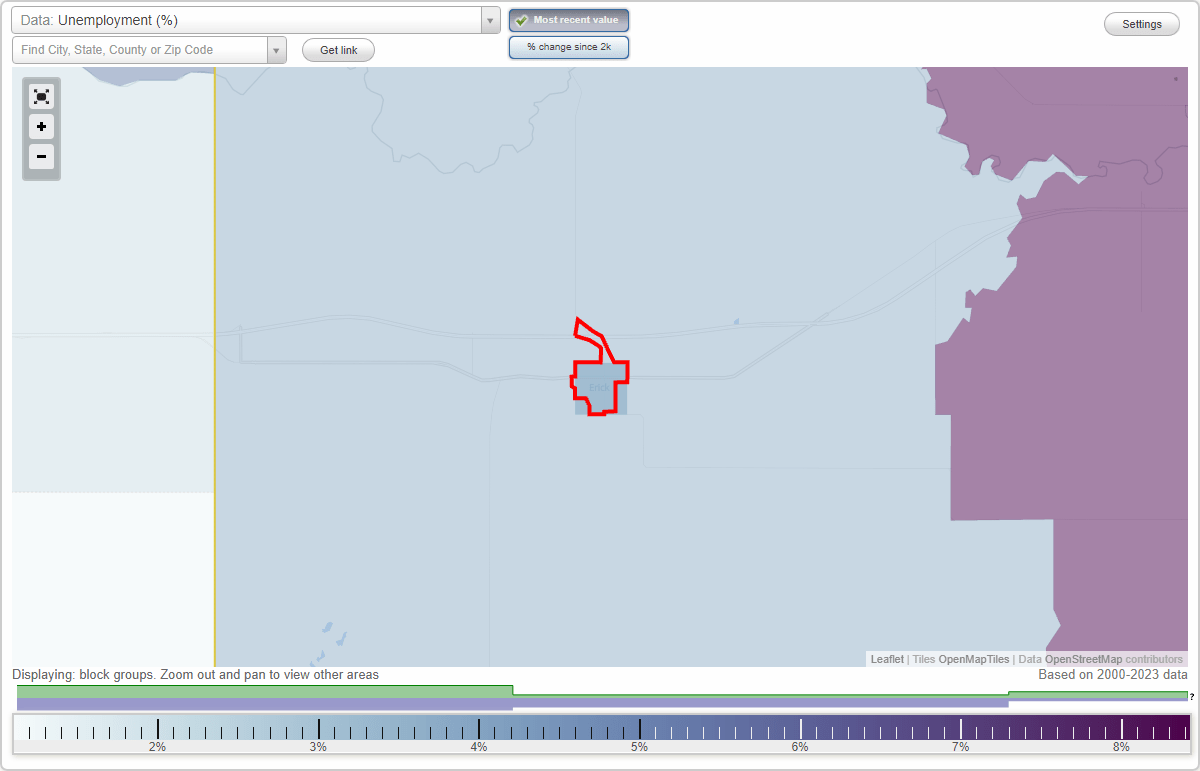The width and height of the screenshot is (1200, 771).
Task: Focus the Find City, State, County field
Action: pyautogui.click(x=140, y=50)
